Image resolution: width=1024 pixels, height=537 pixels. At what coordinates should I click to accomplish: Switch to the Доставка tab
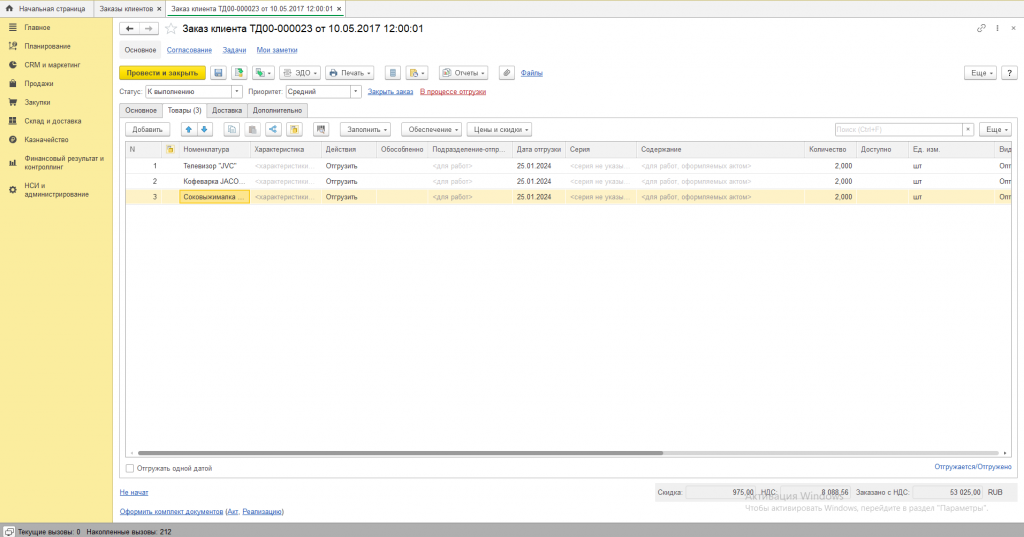coord(227,110)
